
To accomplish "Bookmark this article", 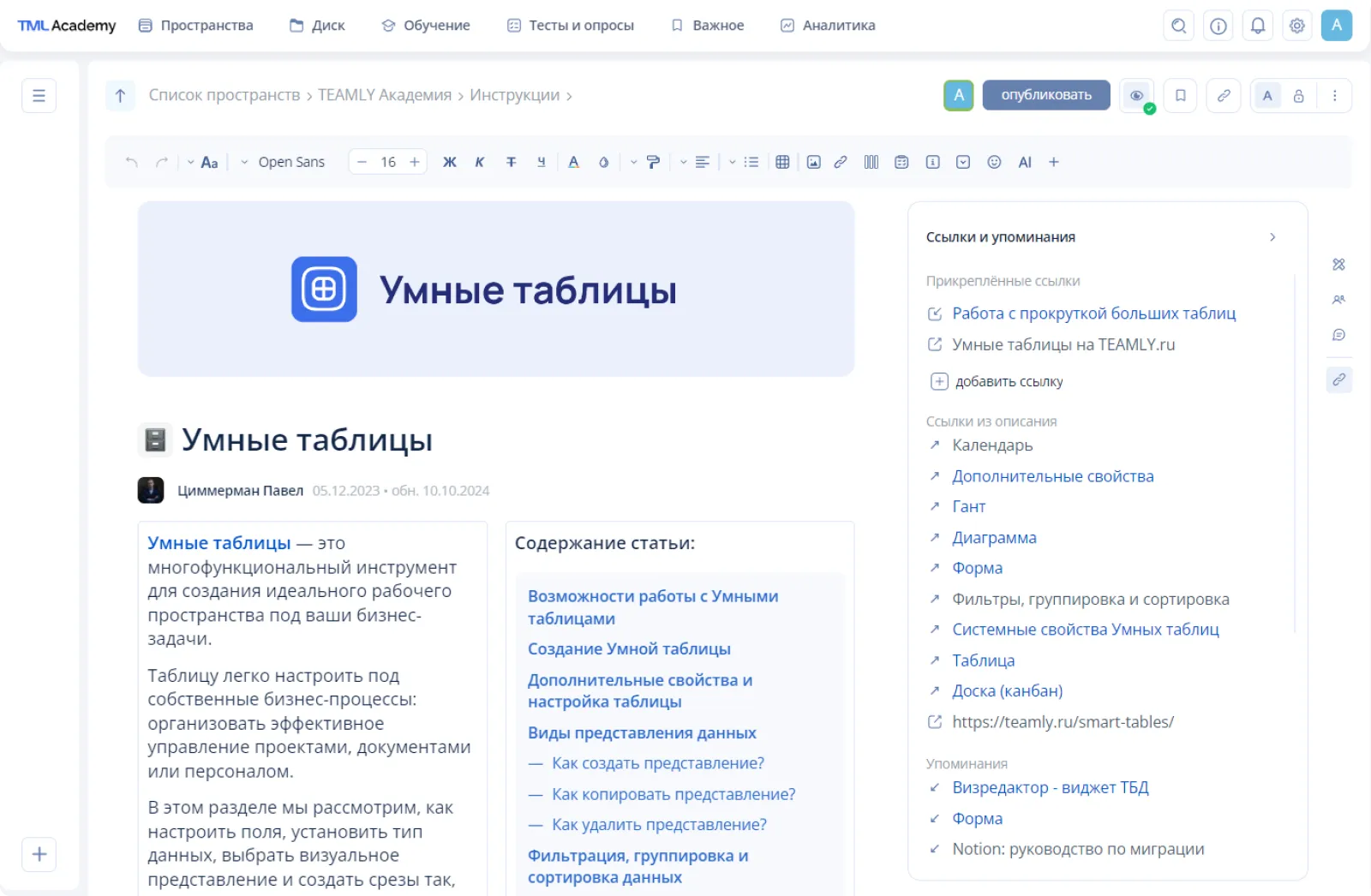I will tap(1180, 95).
